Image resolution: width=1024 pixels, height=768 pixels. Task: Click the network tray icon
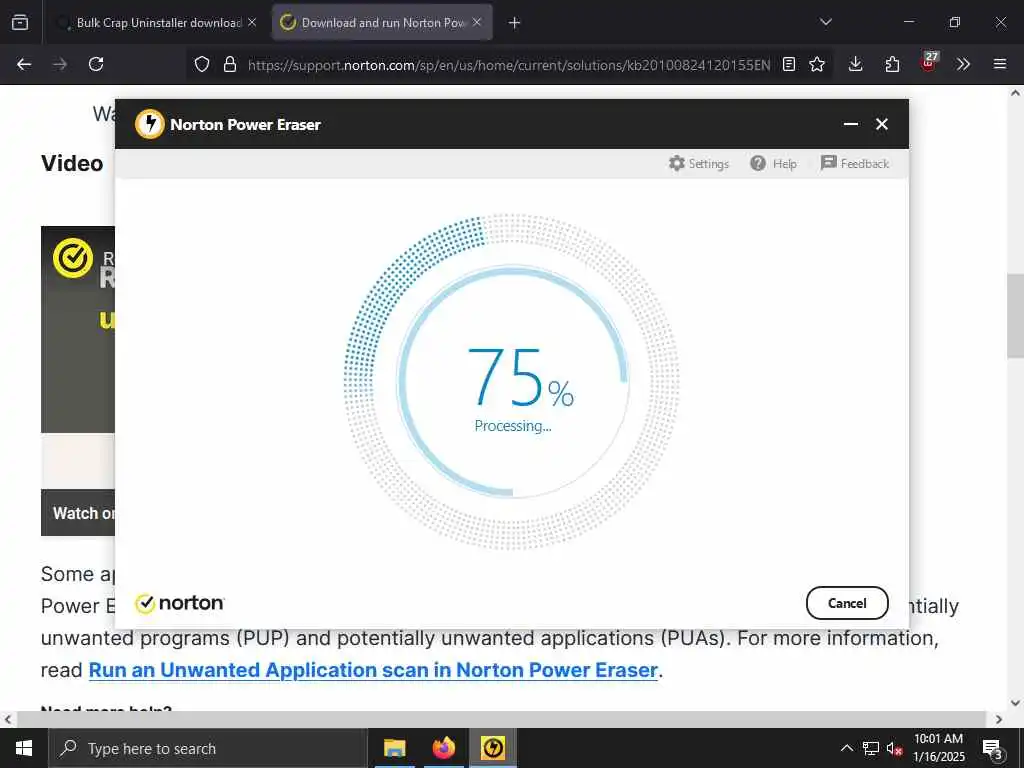(871, 748)
